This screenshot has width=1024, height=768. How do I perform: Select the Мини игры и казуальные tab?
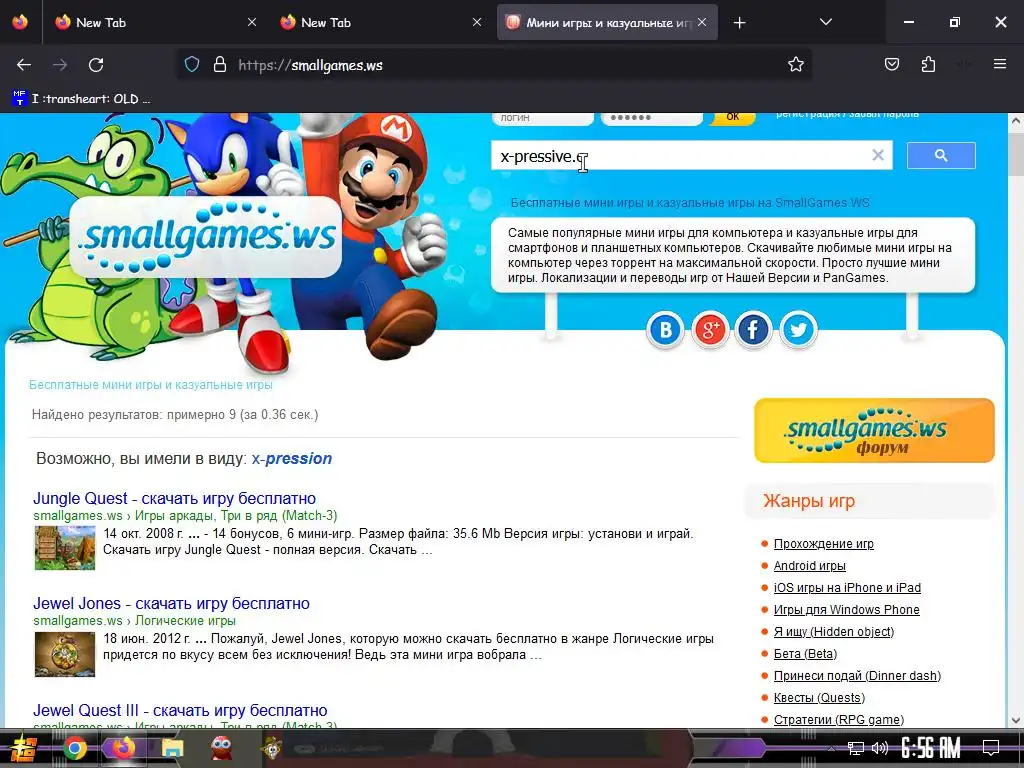pos(607,22)
